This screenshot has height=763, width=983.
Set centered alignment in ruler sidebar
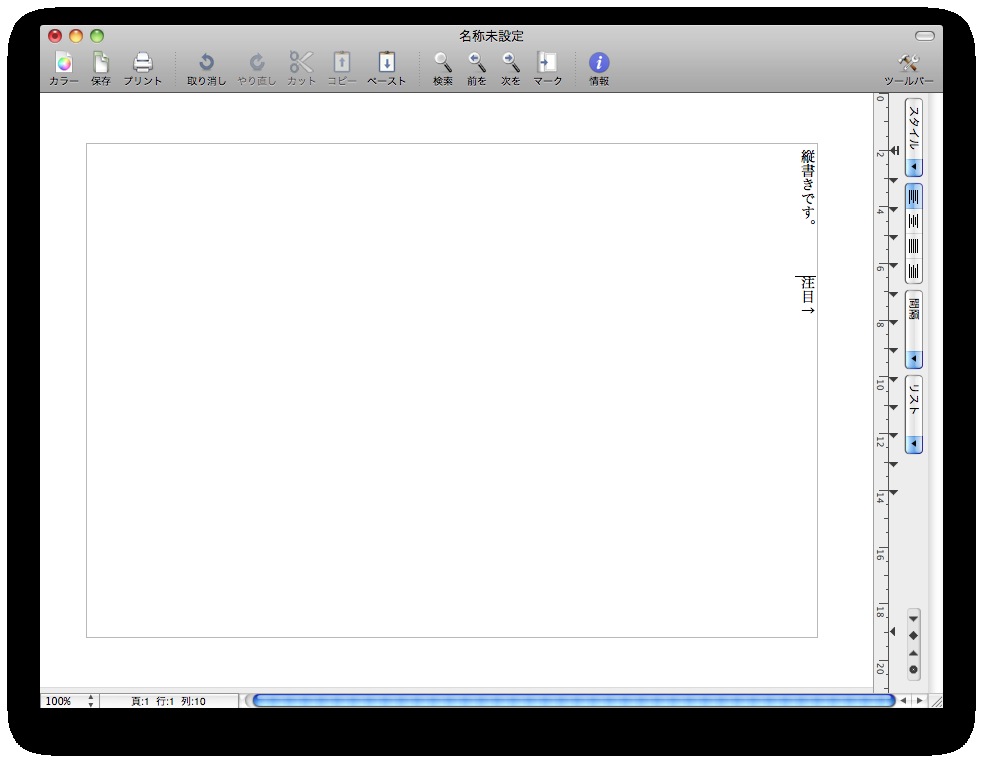913,221
